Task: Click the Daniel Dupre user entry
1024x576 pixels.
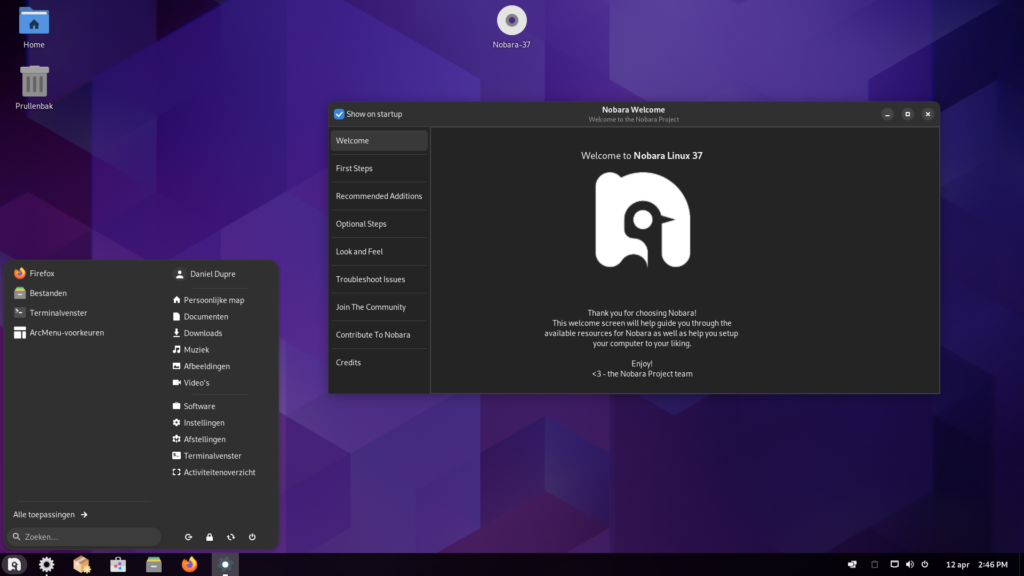Action: [205, 273]
